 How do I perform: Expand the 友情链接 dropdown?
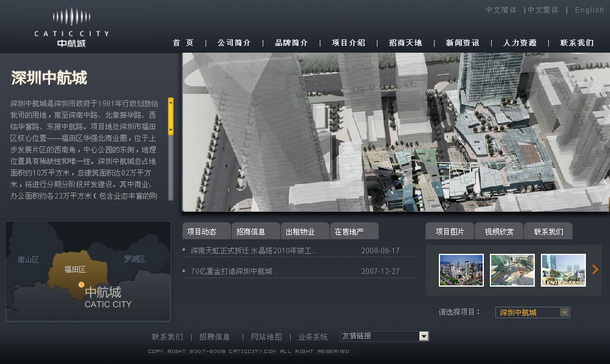384,336
